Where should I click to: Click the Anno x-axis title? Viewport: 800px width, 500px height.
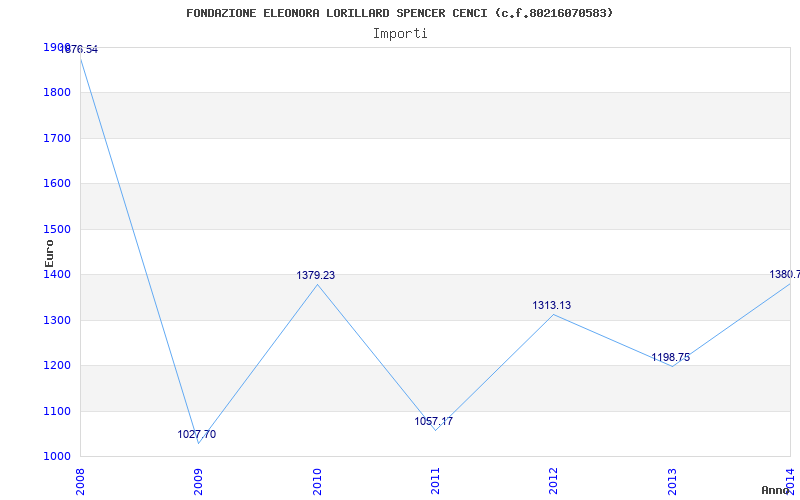[x=776, y=490]
